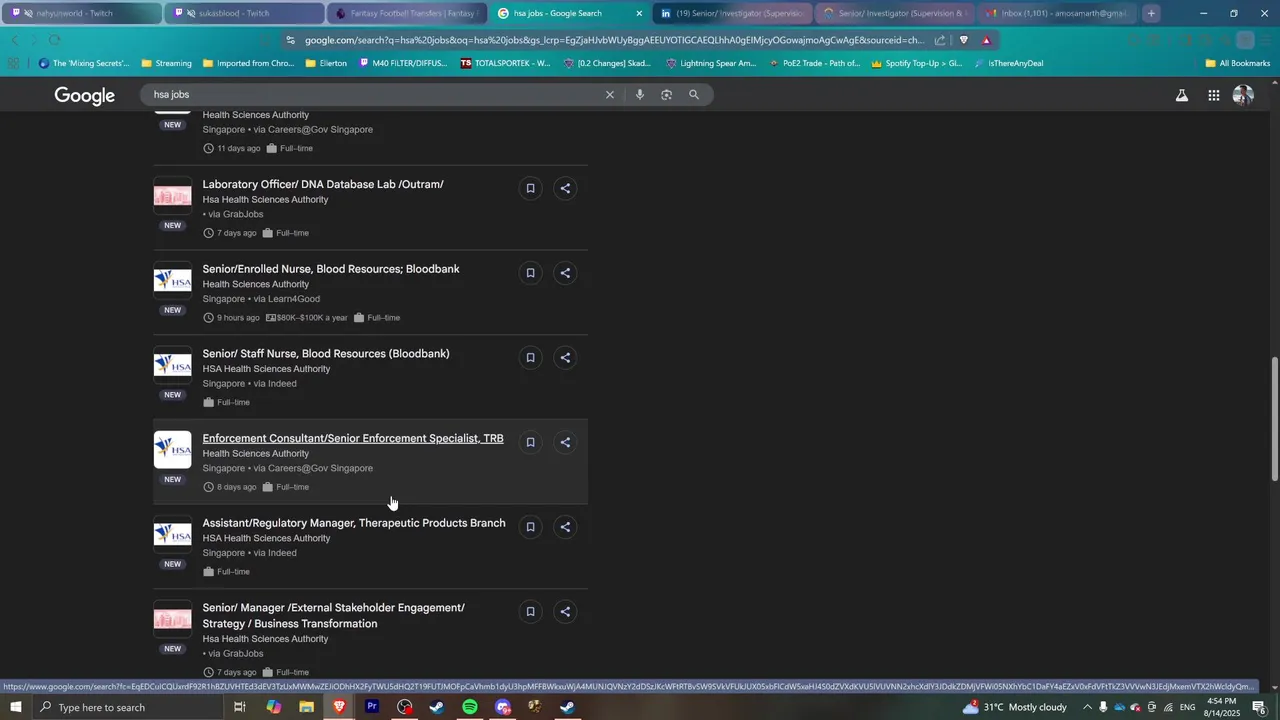Click the browser address bar URL
The width and height of the screenshot is (1280, 720).
coord(614,40)
